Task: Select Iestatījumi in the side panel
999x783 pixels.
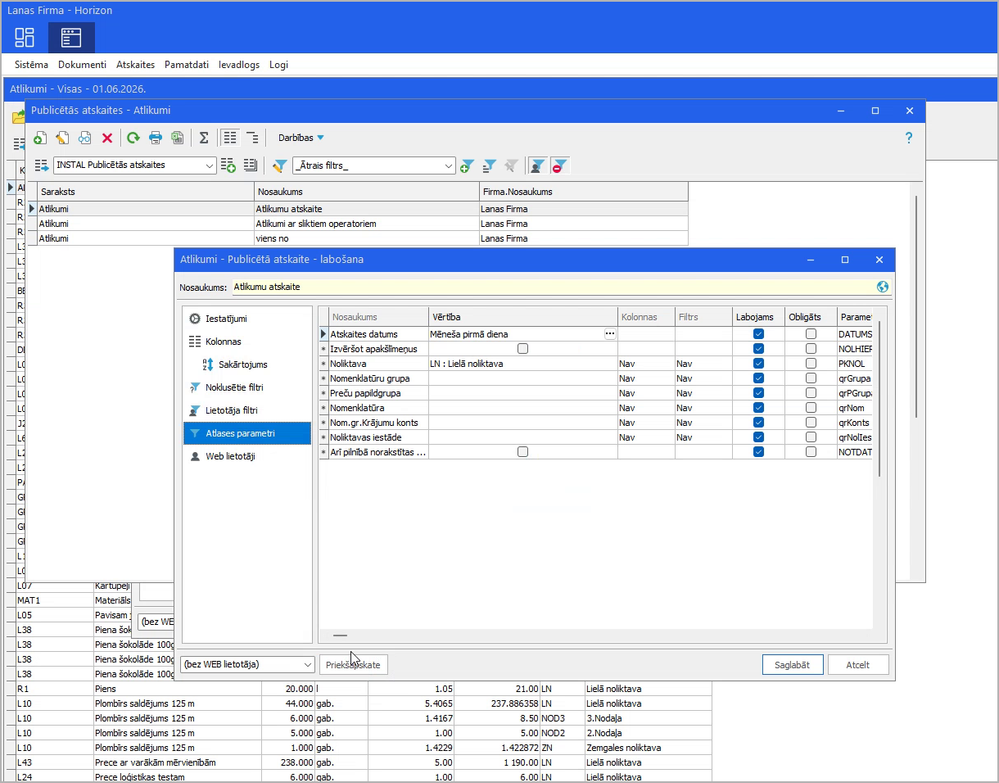Action: pyautogui.click(x=247, y=319)
